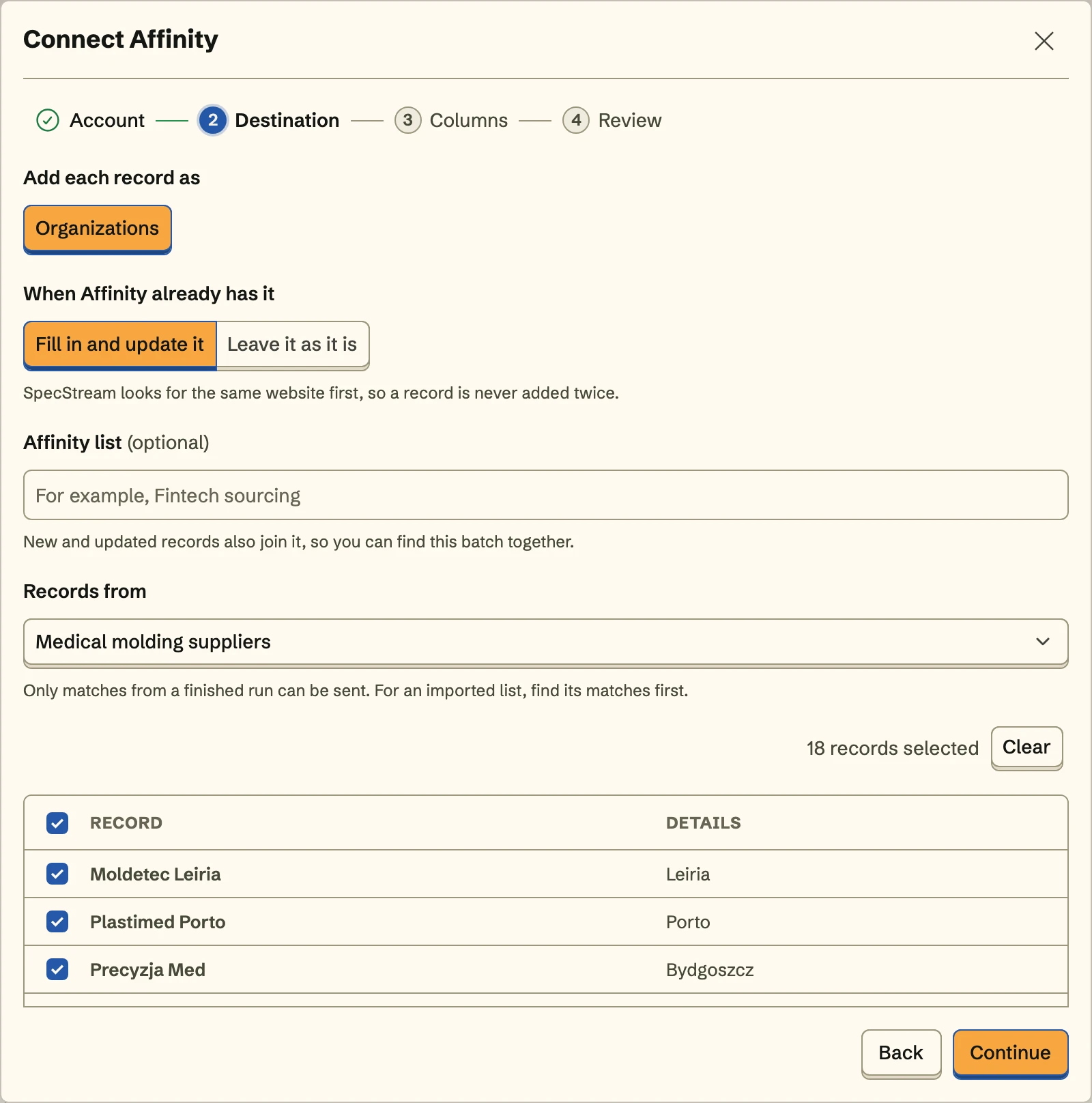Uncheck the Precyzja Med record

[x=57, y=969]
